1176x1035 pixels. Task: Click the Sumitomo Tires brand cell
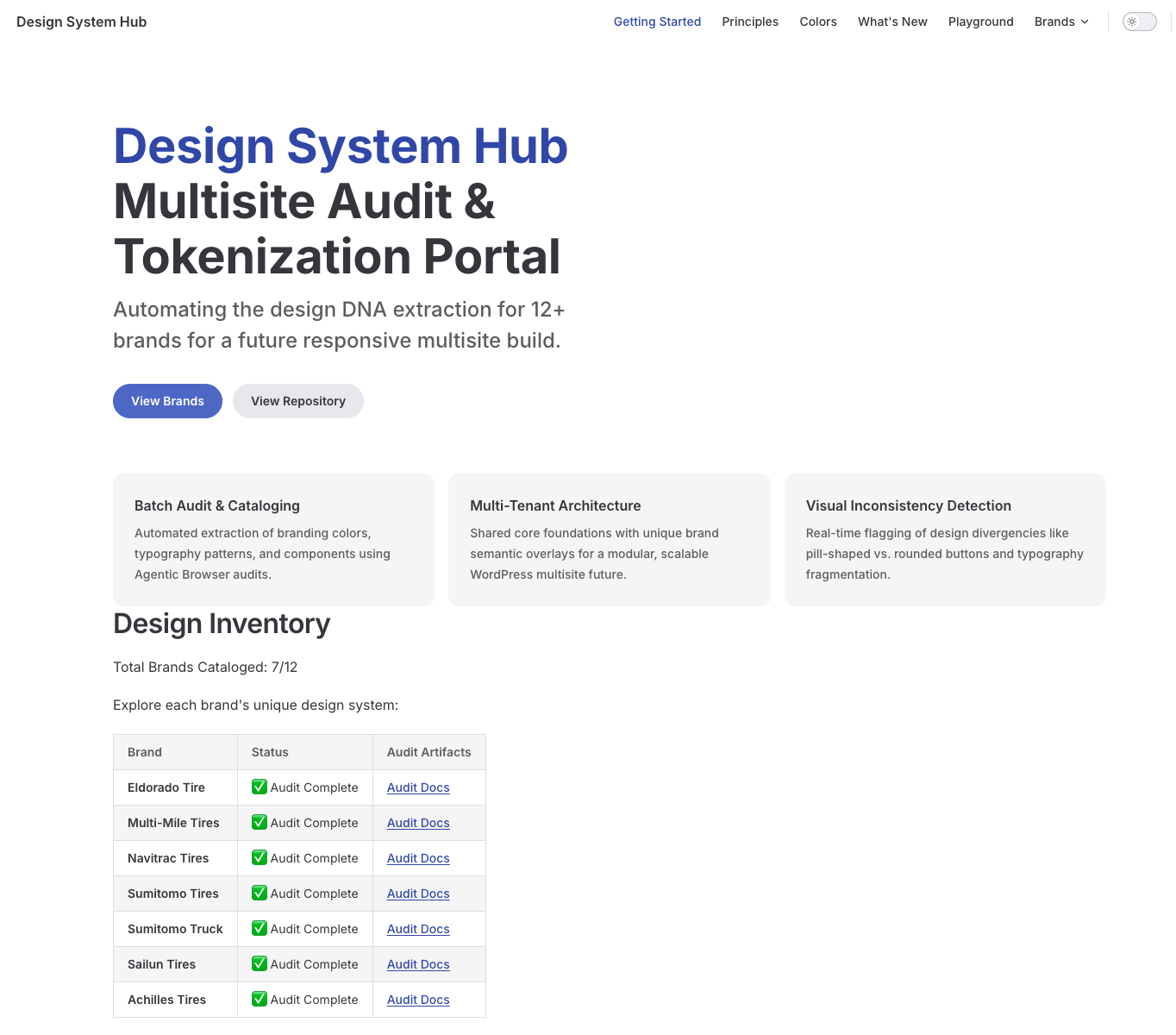click(x=175, y=894)
